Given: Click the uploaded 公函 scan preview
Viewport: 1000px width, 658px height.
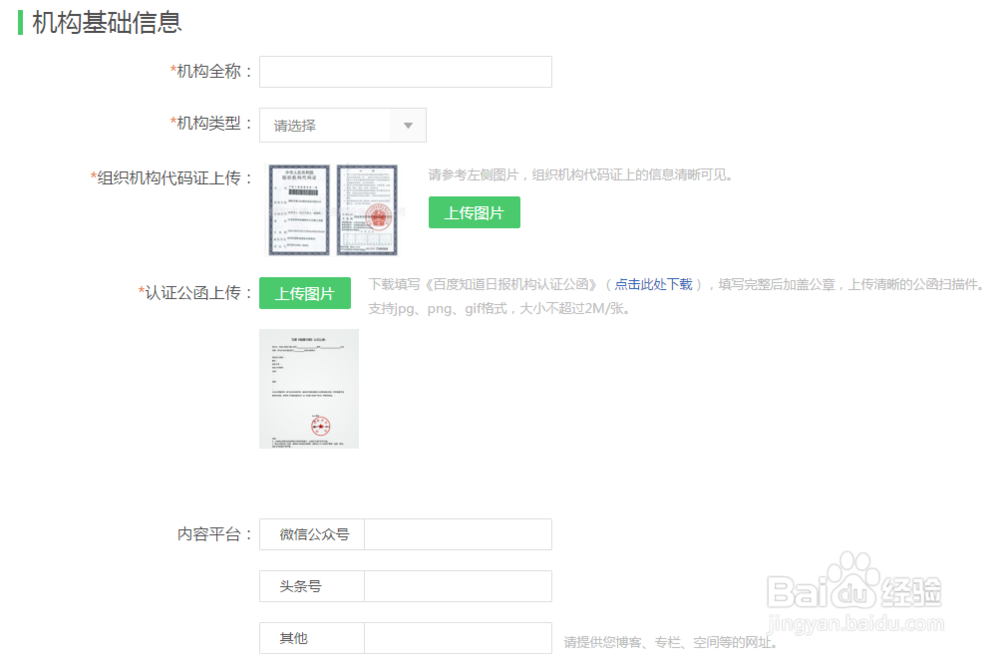Looking at the screenshot, I should pos(309,389).
